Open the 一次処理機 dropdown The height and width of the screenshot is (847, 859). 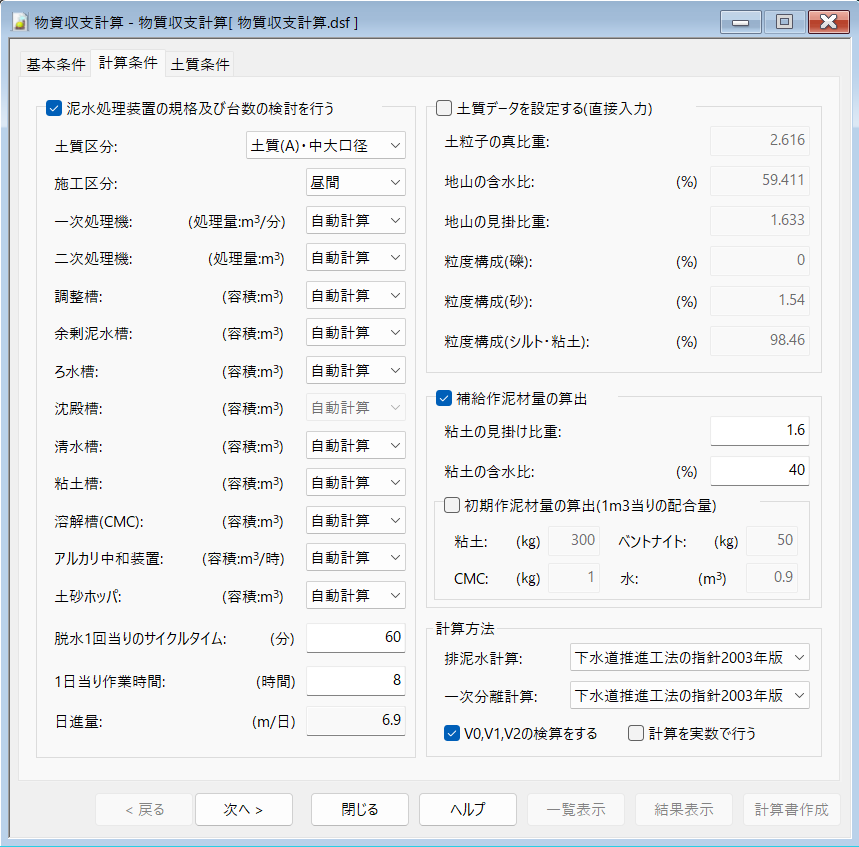tap(355, 221)
